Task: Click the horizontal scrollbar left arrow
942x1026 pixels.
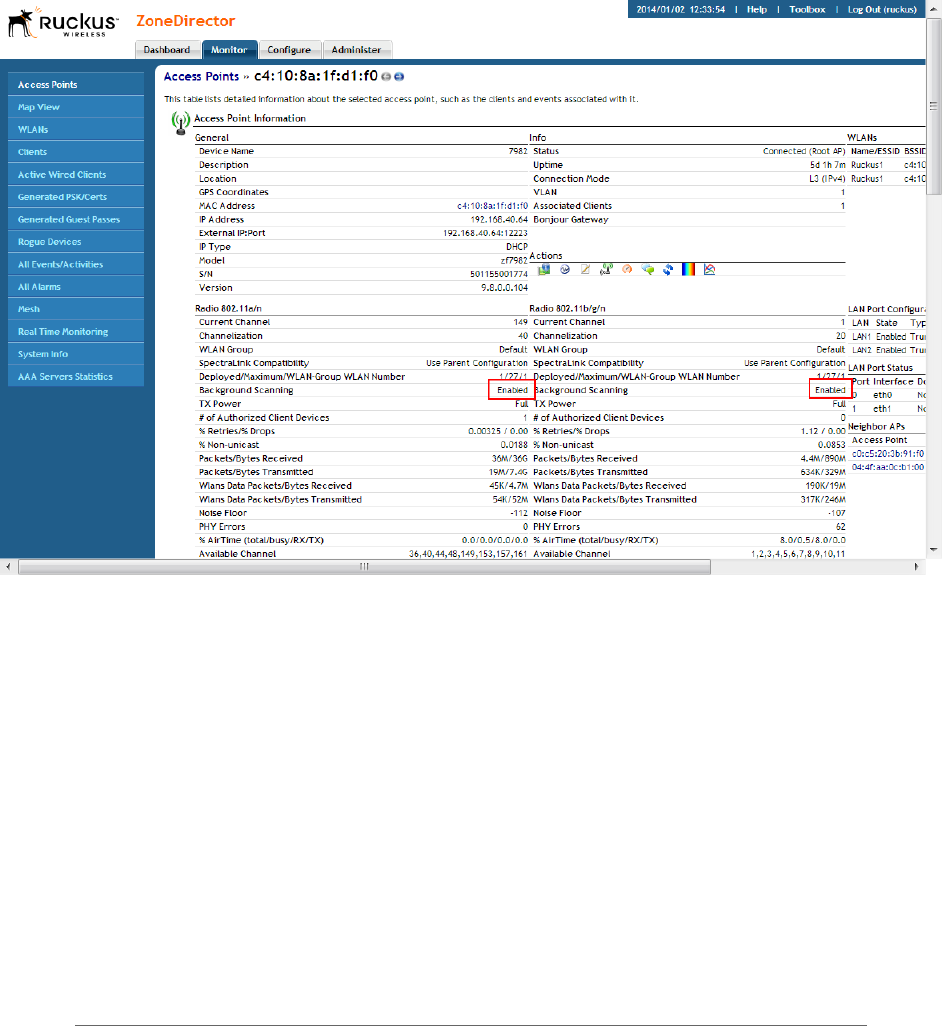Action: 8,567
